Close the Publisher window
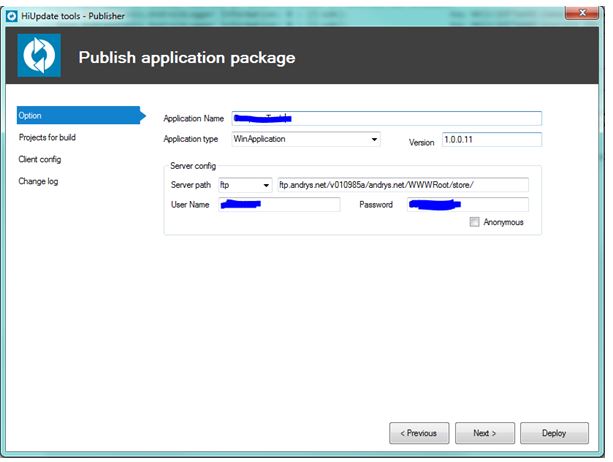This screenshot has height=462, width=613. (582, 13)
